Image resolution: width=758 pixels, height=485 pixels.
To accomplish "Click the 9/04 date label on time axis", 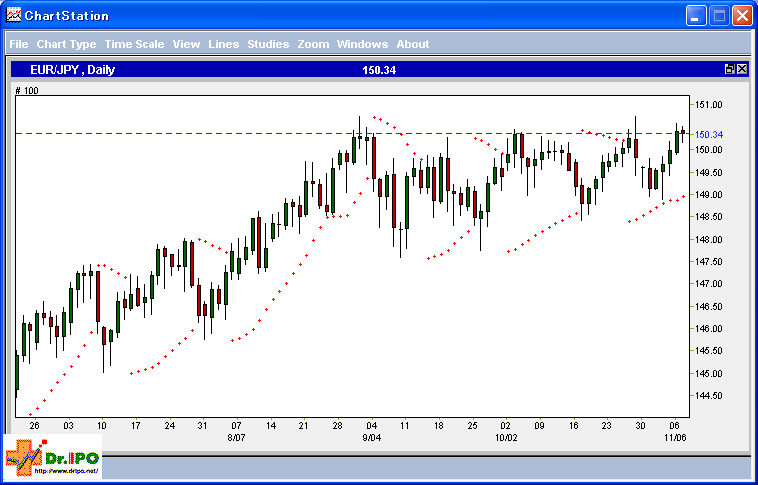I will 370,437.
